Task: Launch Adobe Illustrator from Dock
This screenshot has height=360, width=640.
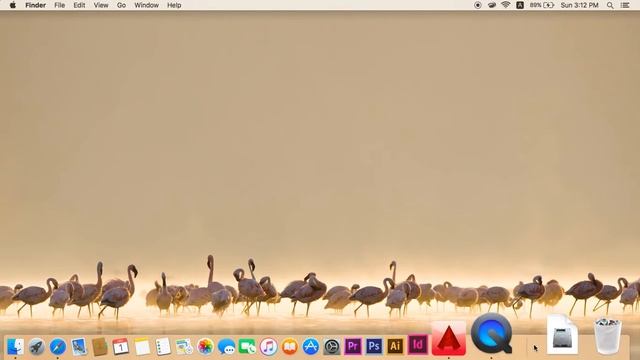Action: pyautogui.click(x=395, y=347)
